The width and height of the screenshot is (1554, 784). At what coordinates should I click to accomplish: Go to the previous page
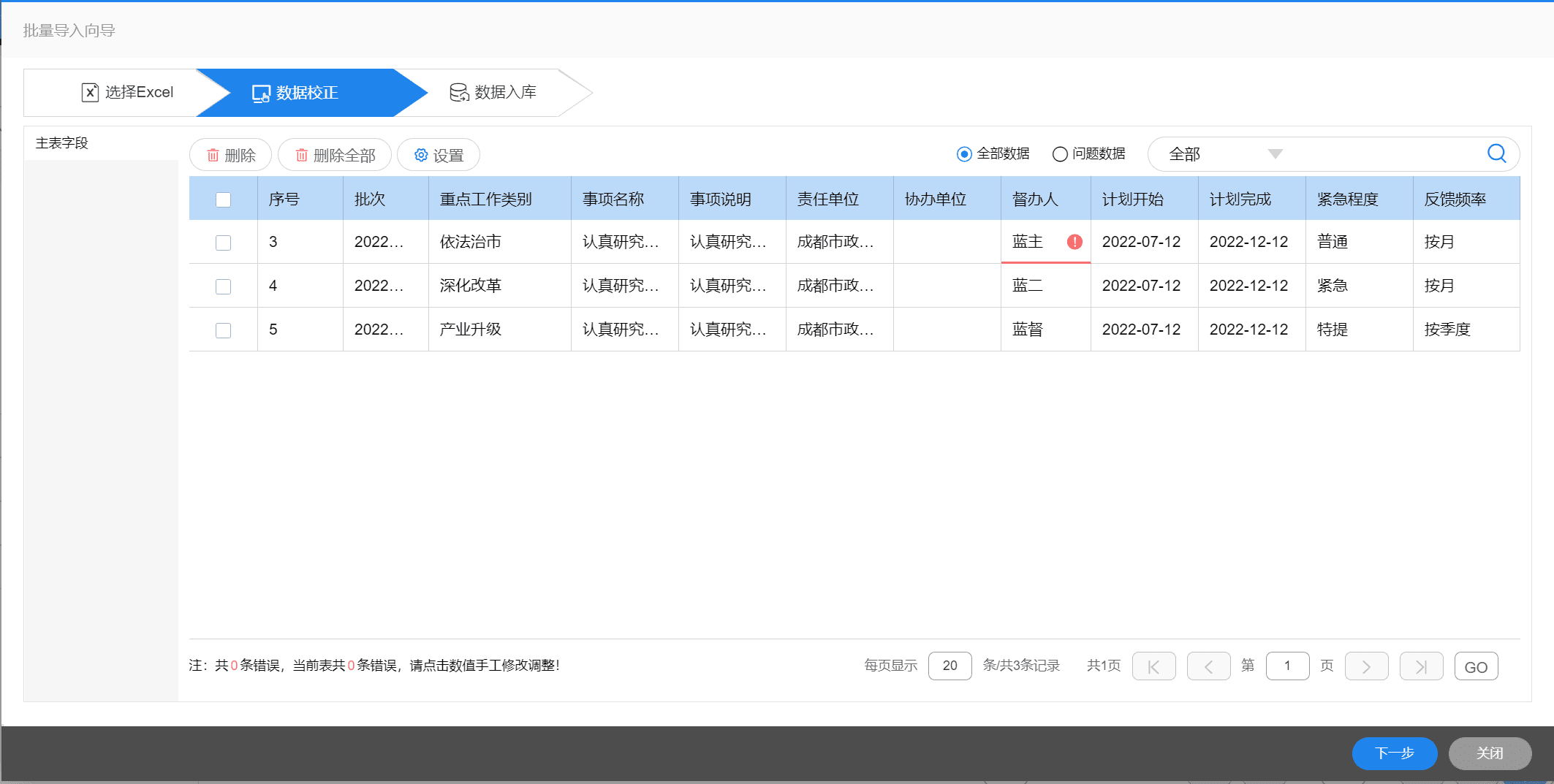coord(1208,666)
